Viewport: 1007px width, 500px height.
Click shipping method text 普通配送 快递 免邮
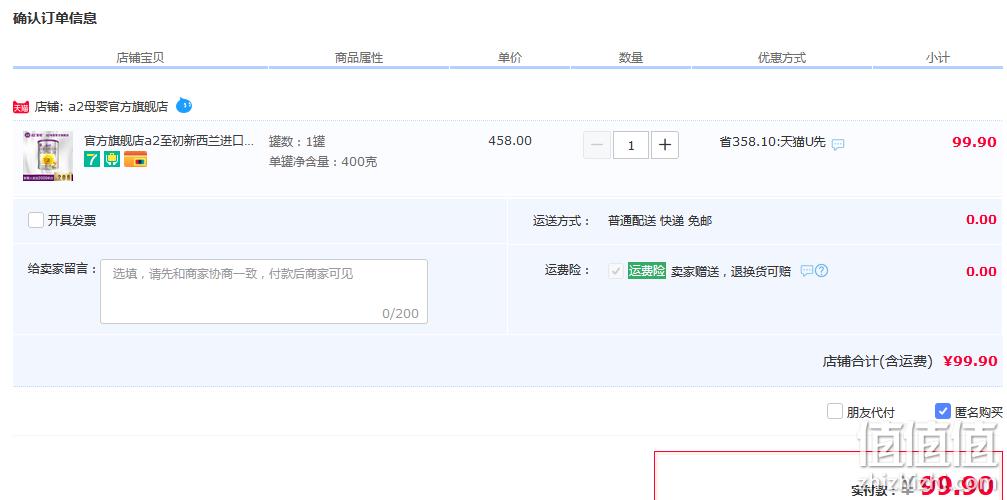point(660,221)
